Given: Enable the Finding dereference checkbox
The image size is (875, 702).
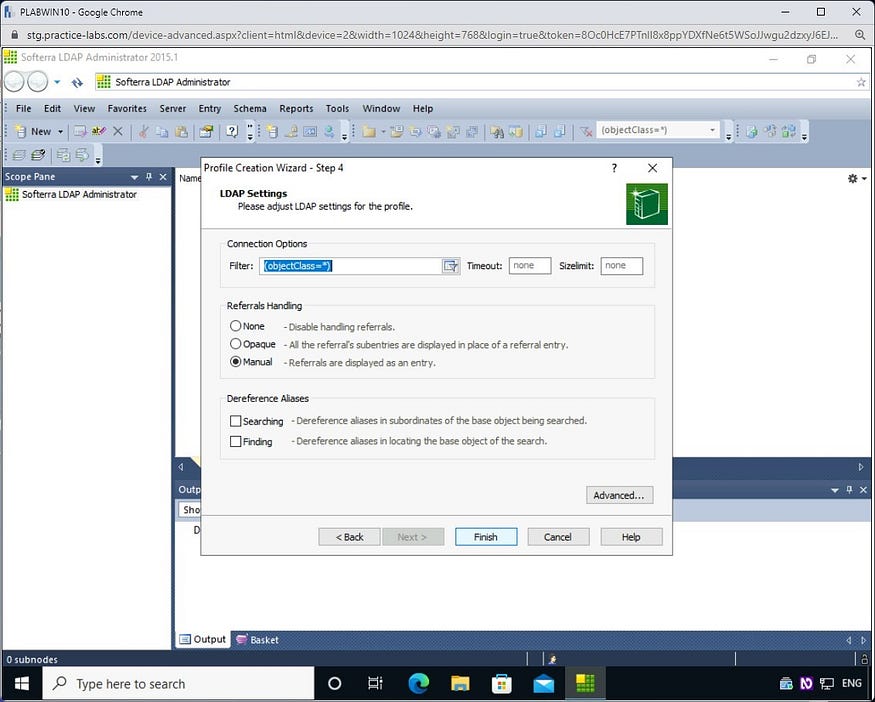Looking at the screenshot, I should (235, 441).
